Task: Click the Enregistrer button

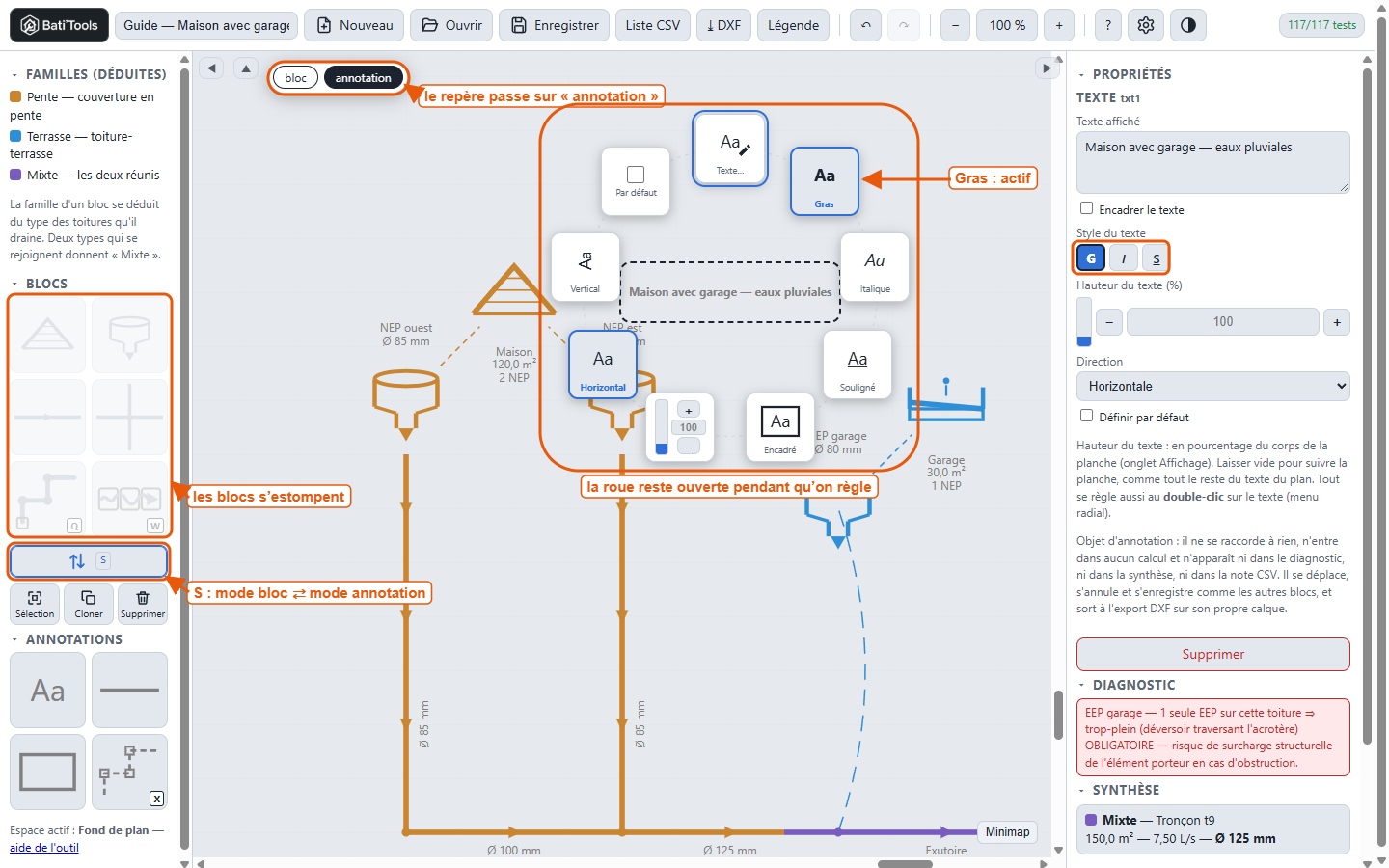Action: pyautogui.click(x=555, y=25)
